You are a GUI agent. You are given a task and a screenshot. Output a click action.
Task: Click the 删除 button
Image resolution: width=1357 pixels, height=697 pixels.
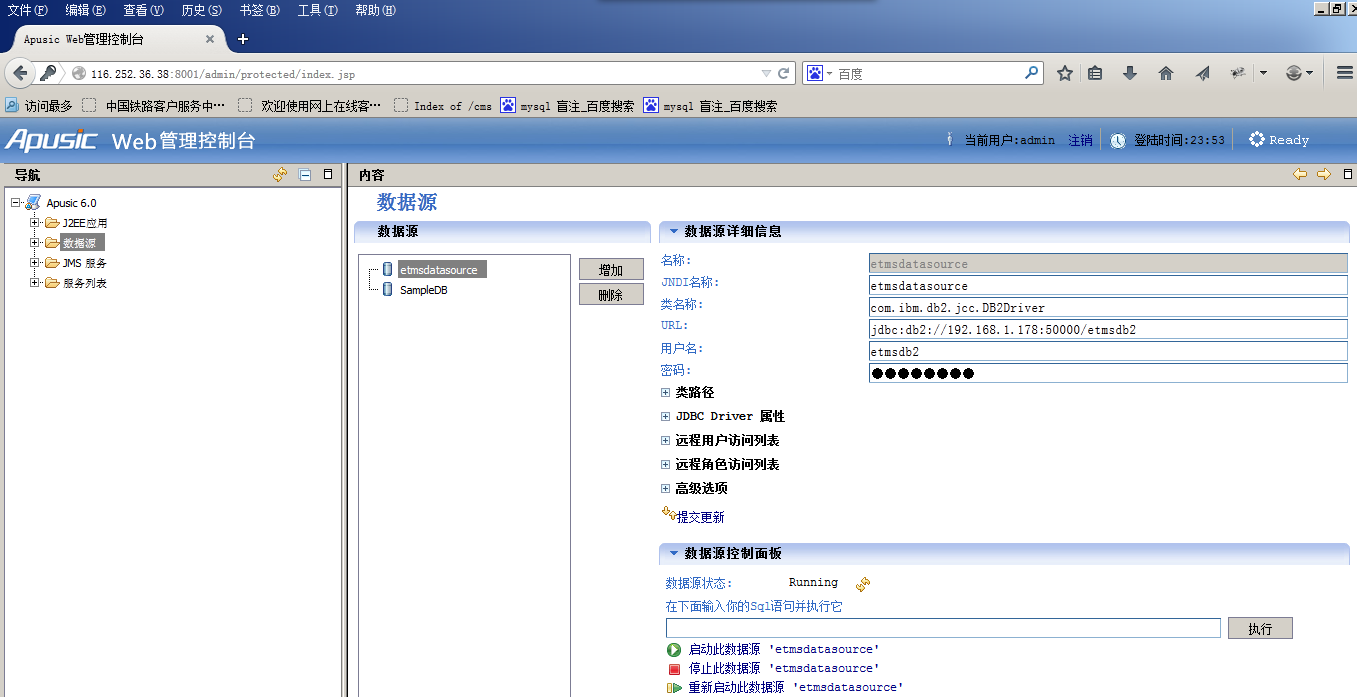pyautogui.click(x=611, y=295)
